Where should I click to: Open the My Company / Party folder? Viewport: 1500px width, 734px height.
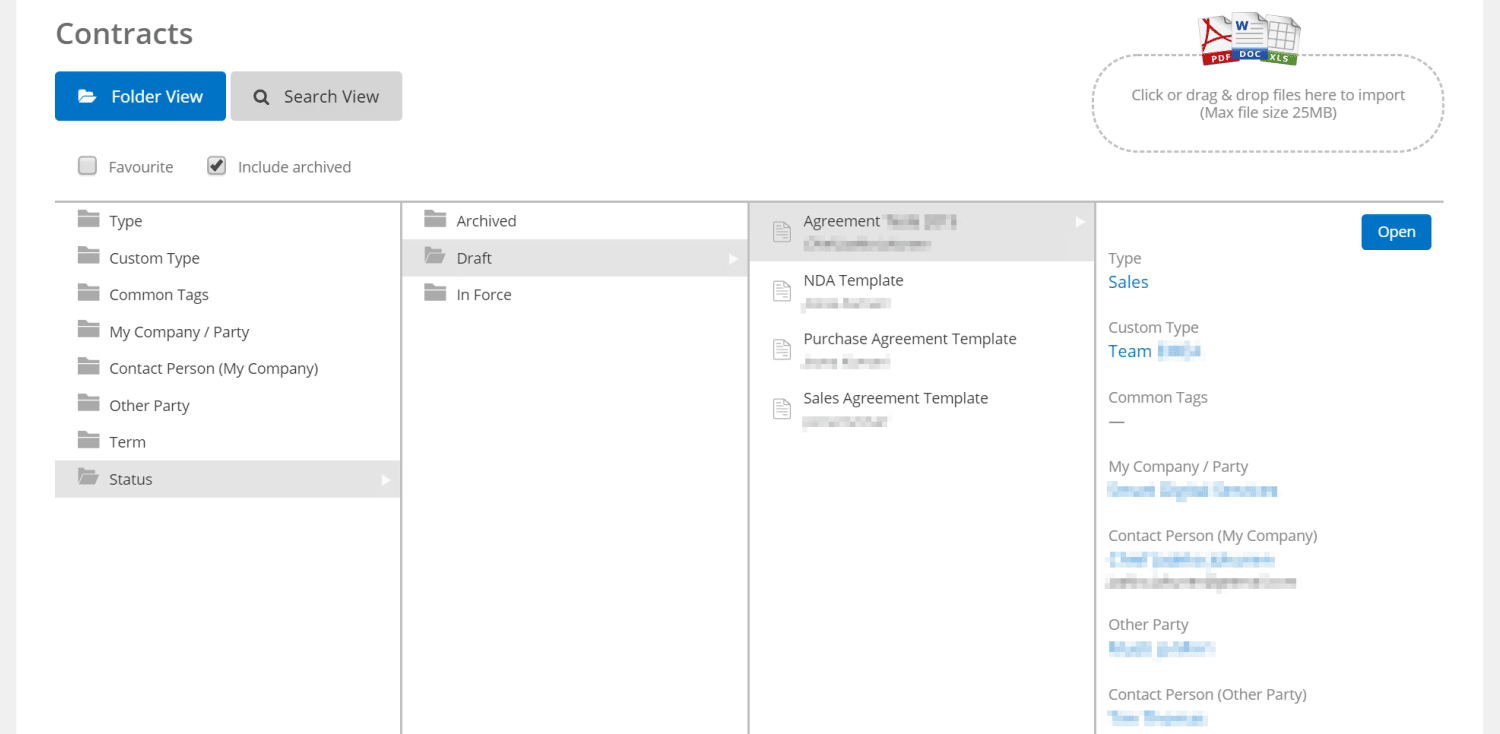tap(179, 332)
